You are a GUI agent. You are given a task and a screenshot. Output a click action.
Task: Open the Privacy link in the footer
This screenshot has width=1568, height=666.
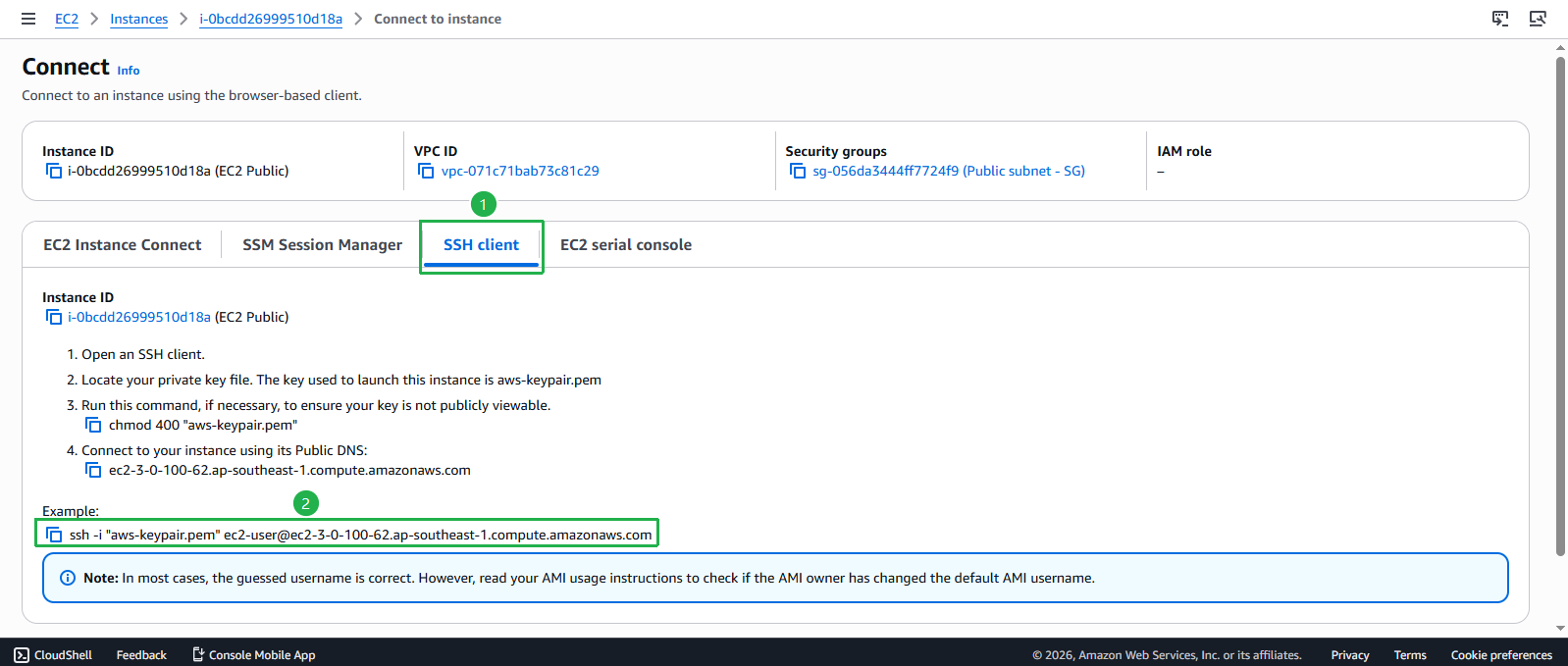[1350, 655]
